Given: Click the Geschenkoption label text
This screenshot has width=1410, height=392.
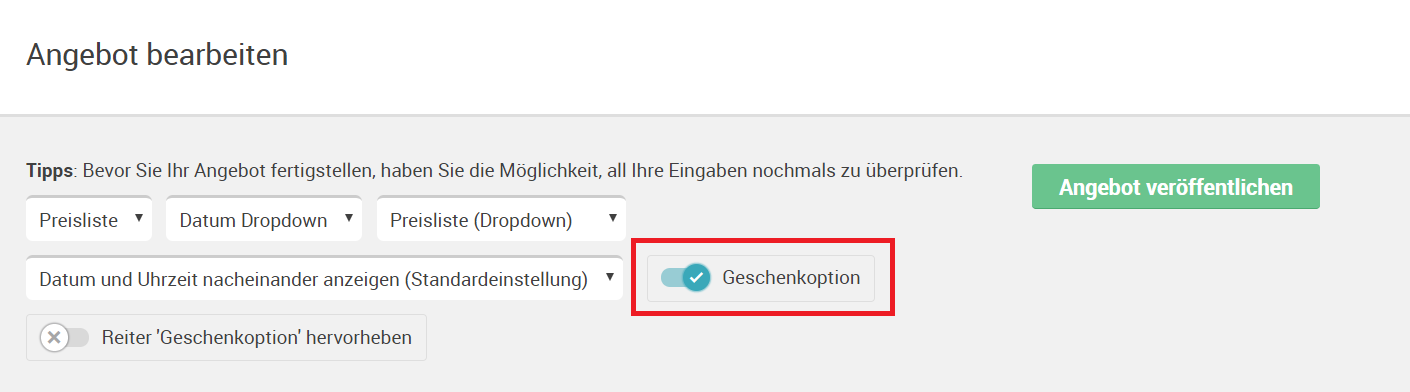Looking at the screenshot, I should [x=791, y=278].
